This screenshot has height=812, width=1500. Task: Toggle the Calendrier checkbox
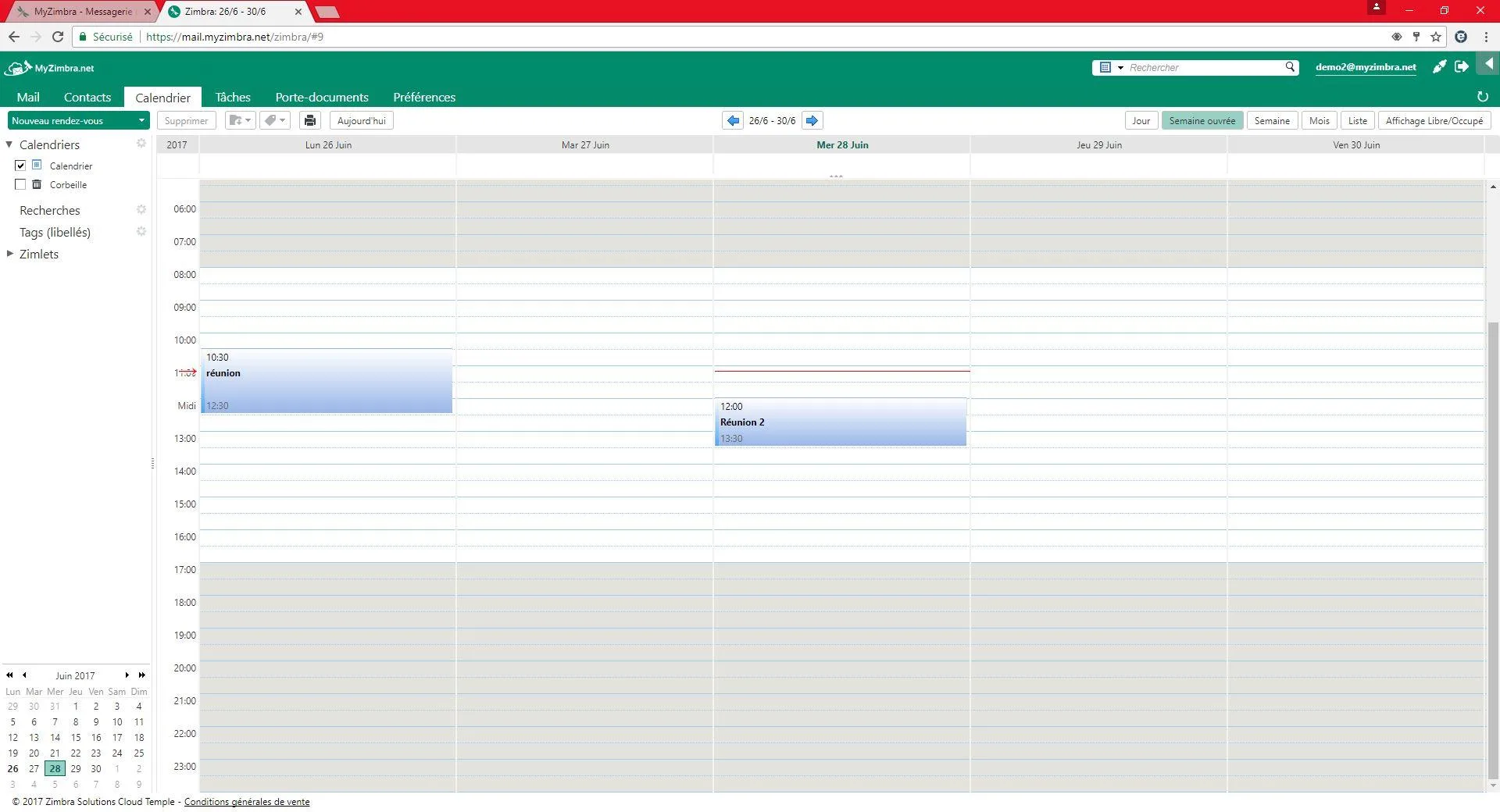[x=20, y=166]
